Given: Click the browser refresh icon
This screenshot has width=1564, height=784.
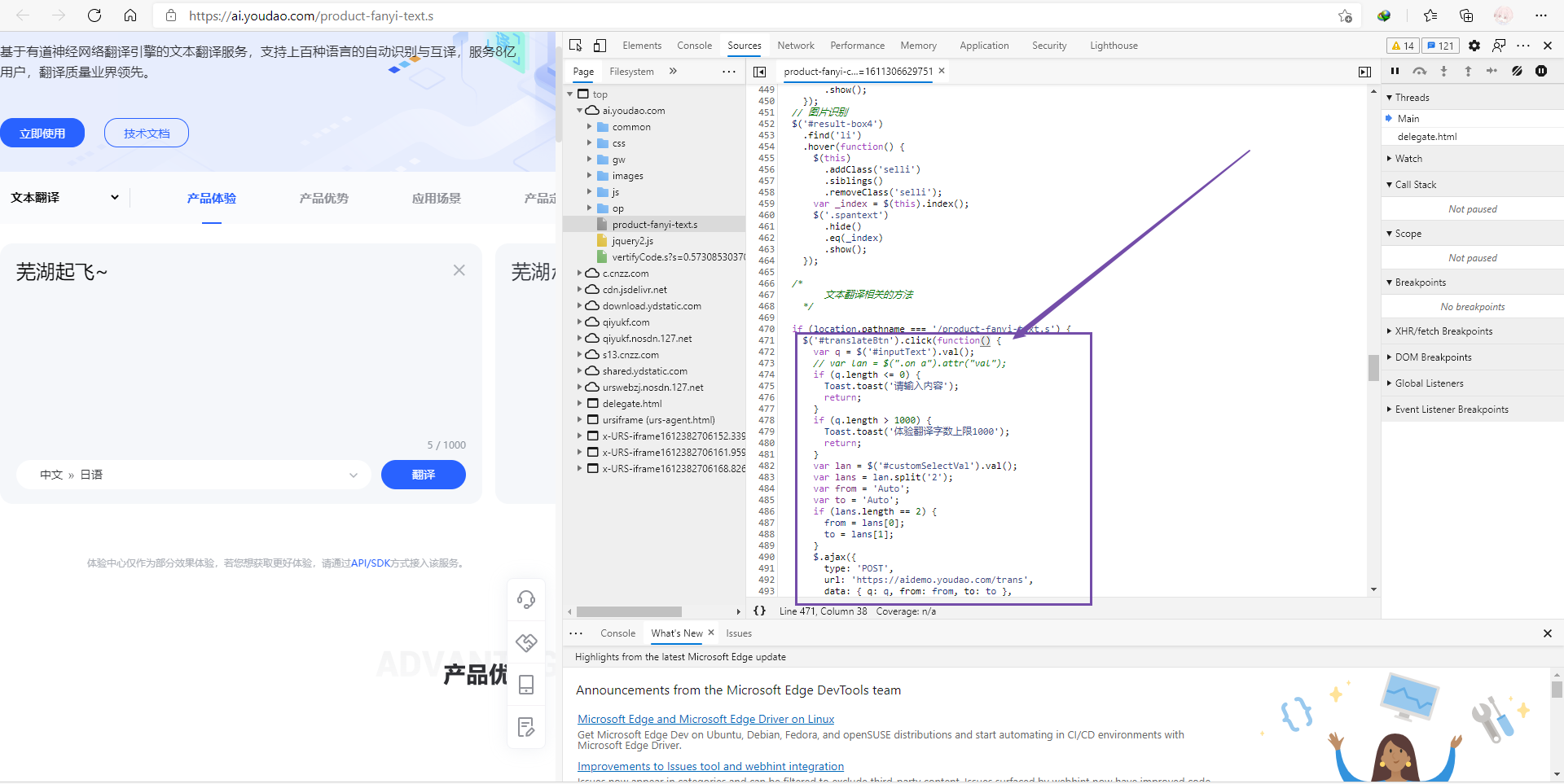Looking at the screenshot, I should coord(94,15).
